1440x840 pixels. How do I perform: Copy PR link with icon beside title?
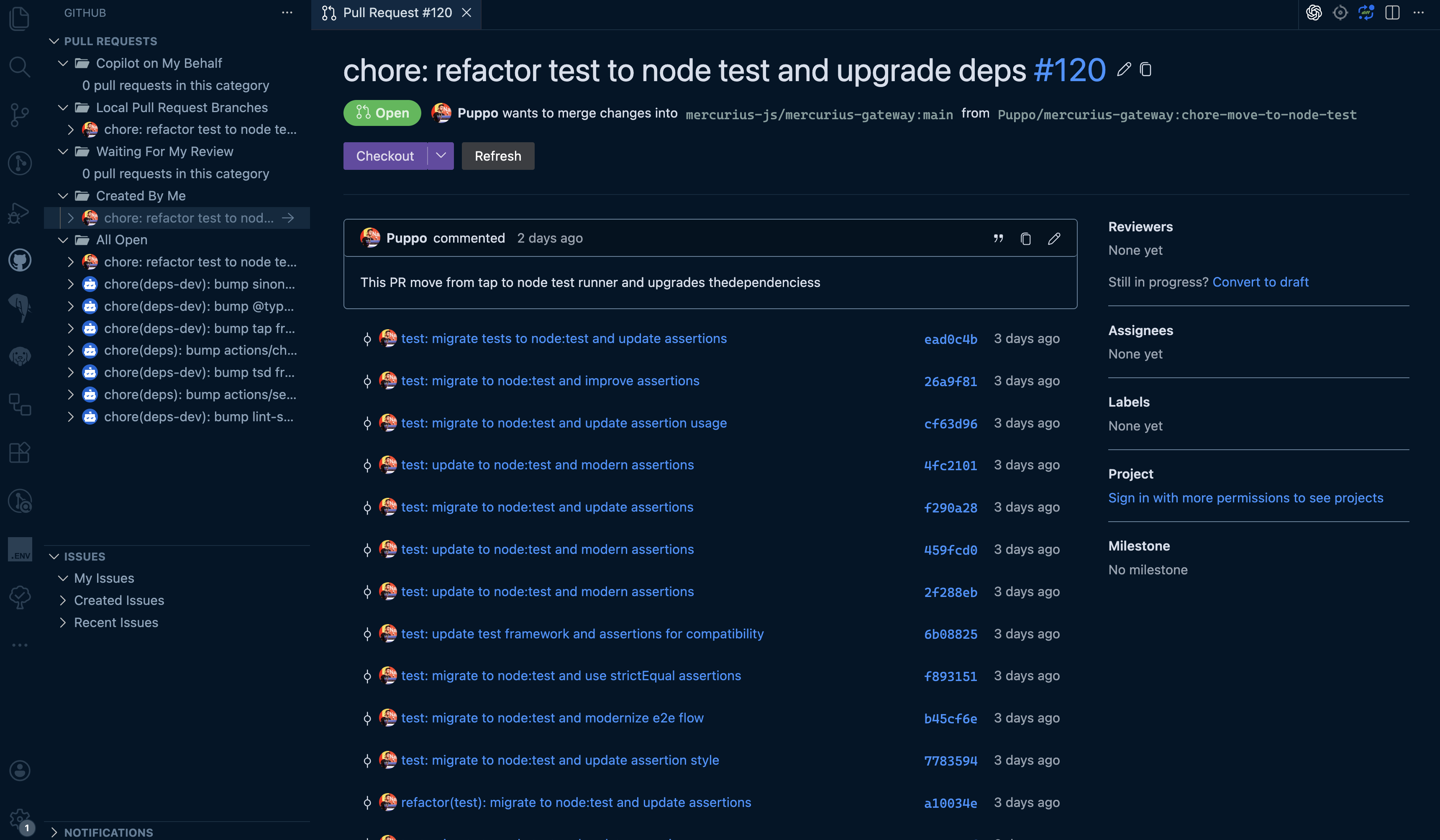tap(1145, 70)
